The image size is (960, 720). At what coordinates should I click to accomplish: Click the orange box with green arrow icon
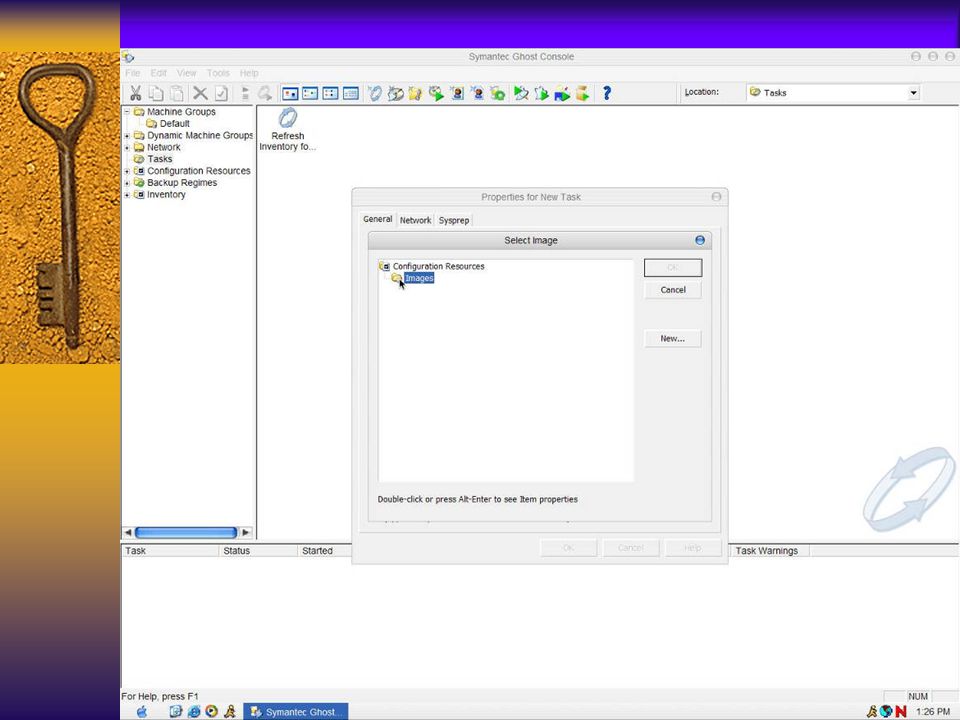point(582,93)
